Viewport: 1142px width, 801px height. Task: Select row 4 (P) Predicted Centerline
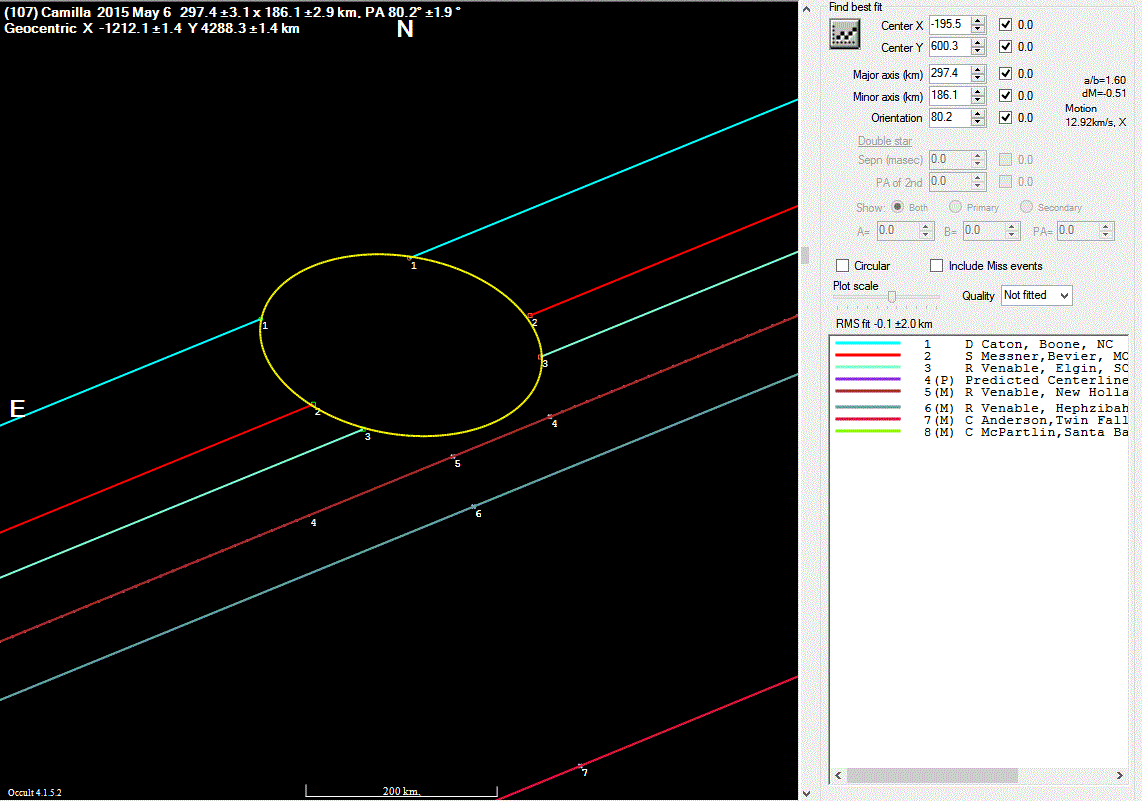[980, 380]
